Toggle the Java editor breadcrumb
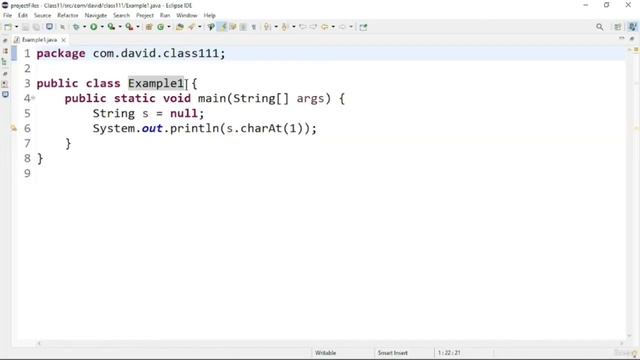 [x=211, y=27]
